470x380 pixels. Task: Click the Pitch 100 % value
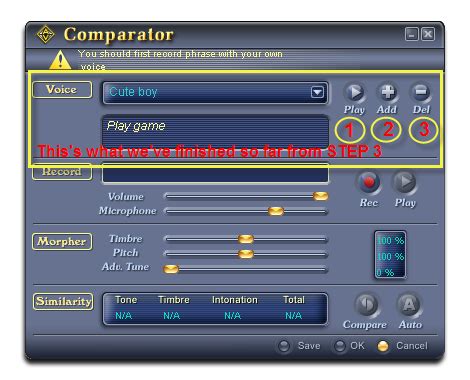tap(390, 256)
